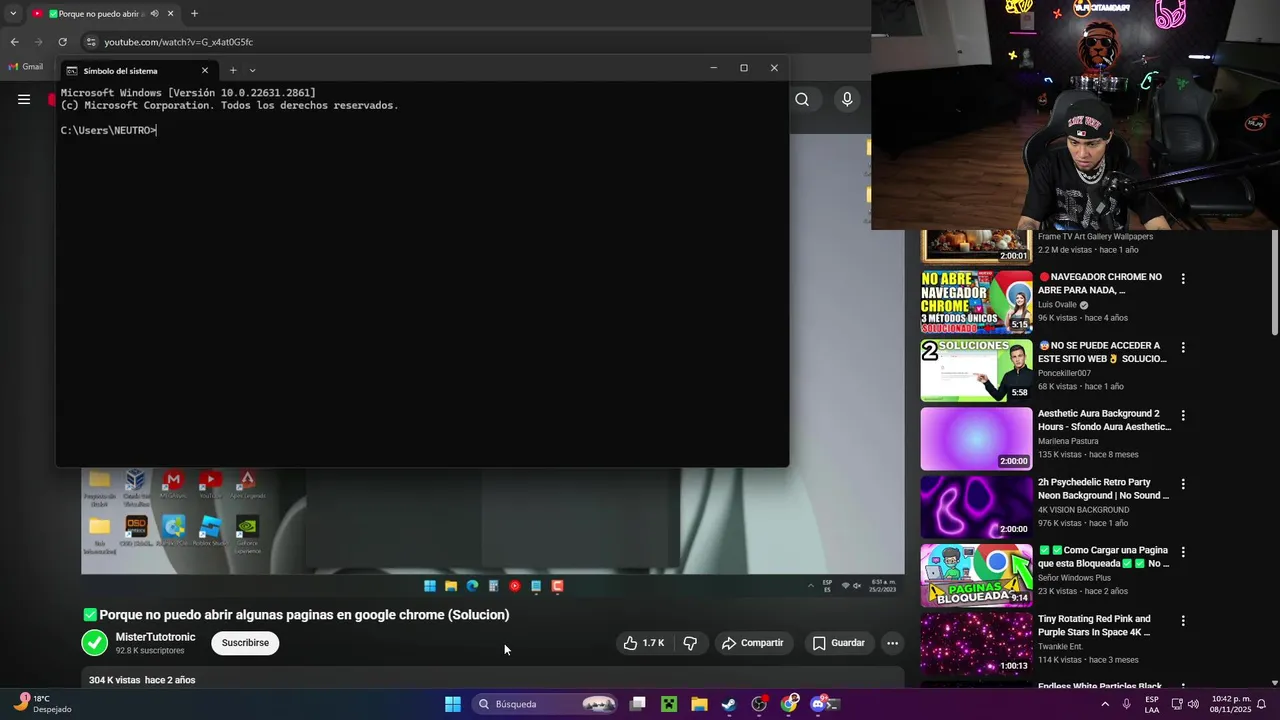1280x720 pixels.
Task: Open the '2 SOLUCIONES' video thumbnail
Action: pyautogui.click(x=976, y=370)
